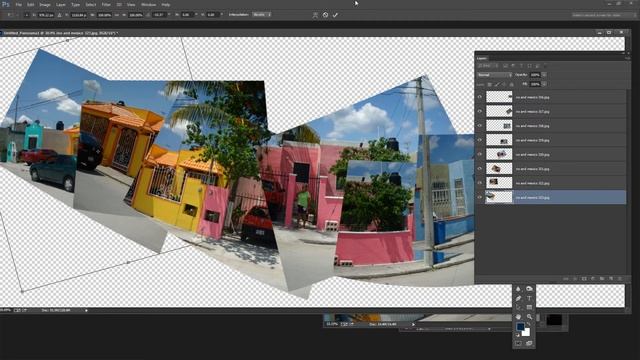Select the Pen tool
Screen dimensions: 640x360
518,298
